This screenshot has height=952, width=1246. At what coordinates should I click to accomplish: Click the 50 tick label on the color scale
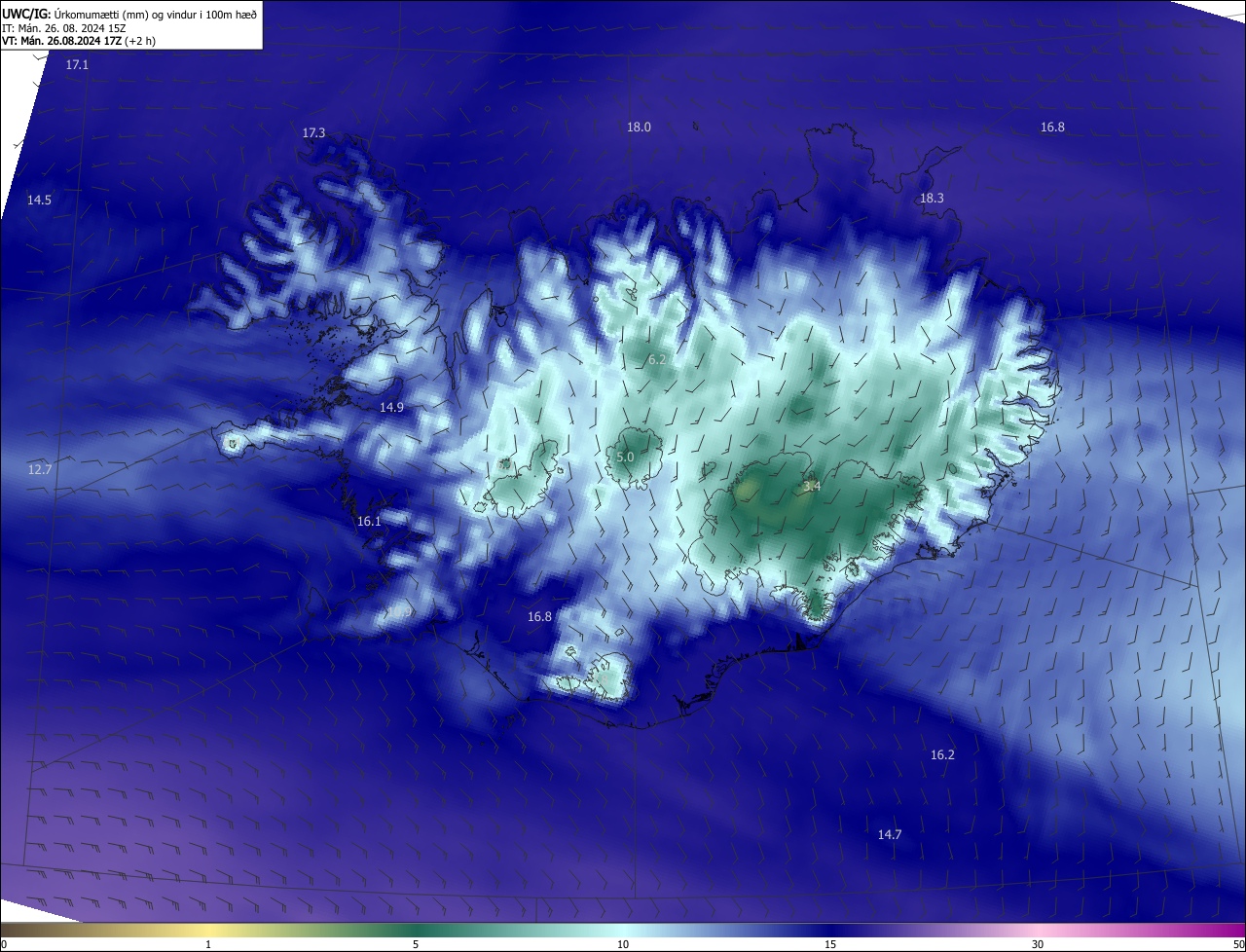pos(1238,945)
